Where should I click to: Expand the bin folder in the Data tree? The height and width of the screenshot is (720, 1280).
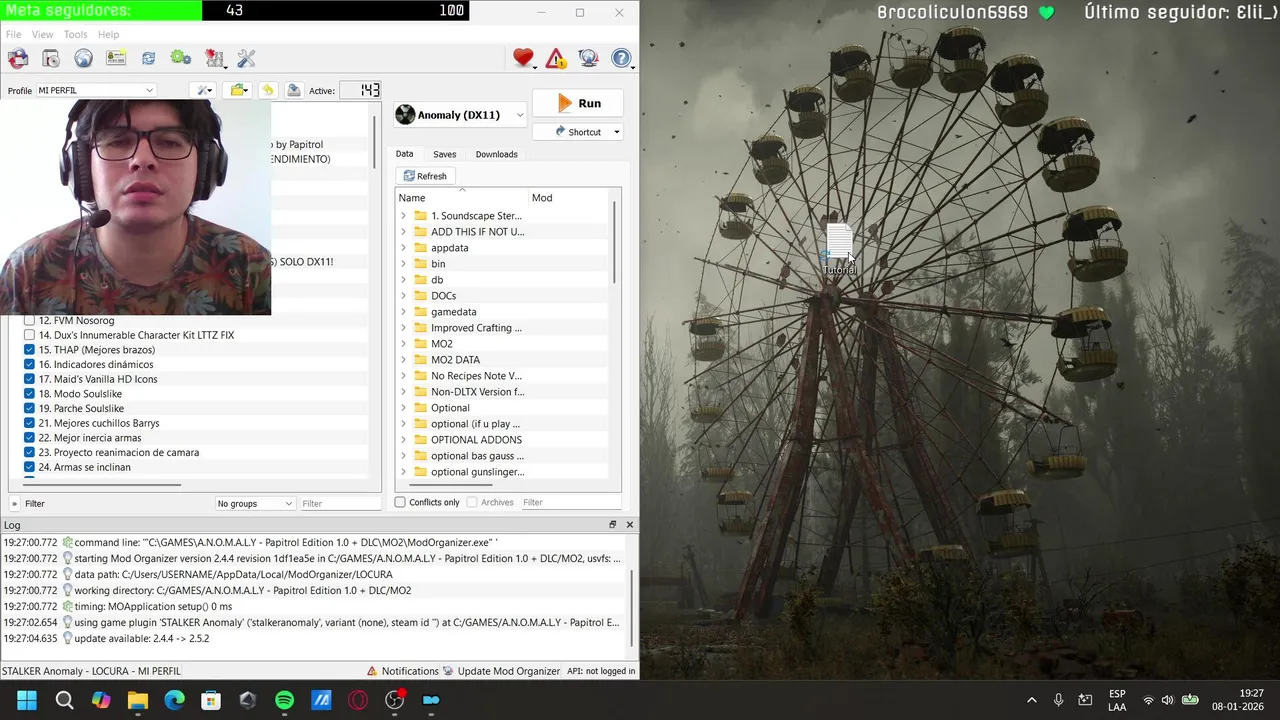point(404,264)
